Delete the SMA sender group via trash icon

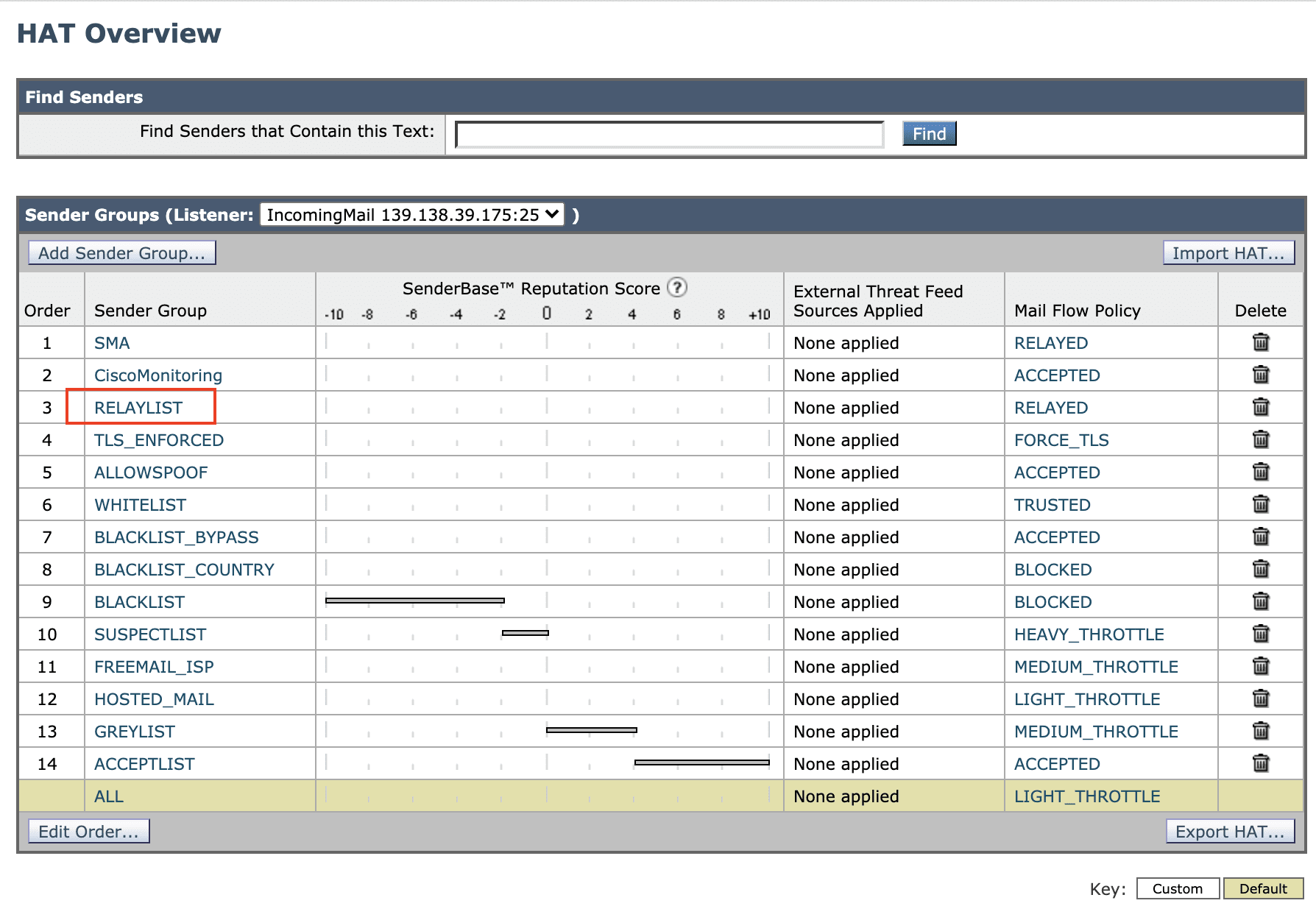(1260, 342)
